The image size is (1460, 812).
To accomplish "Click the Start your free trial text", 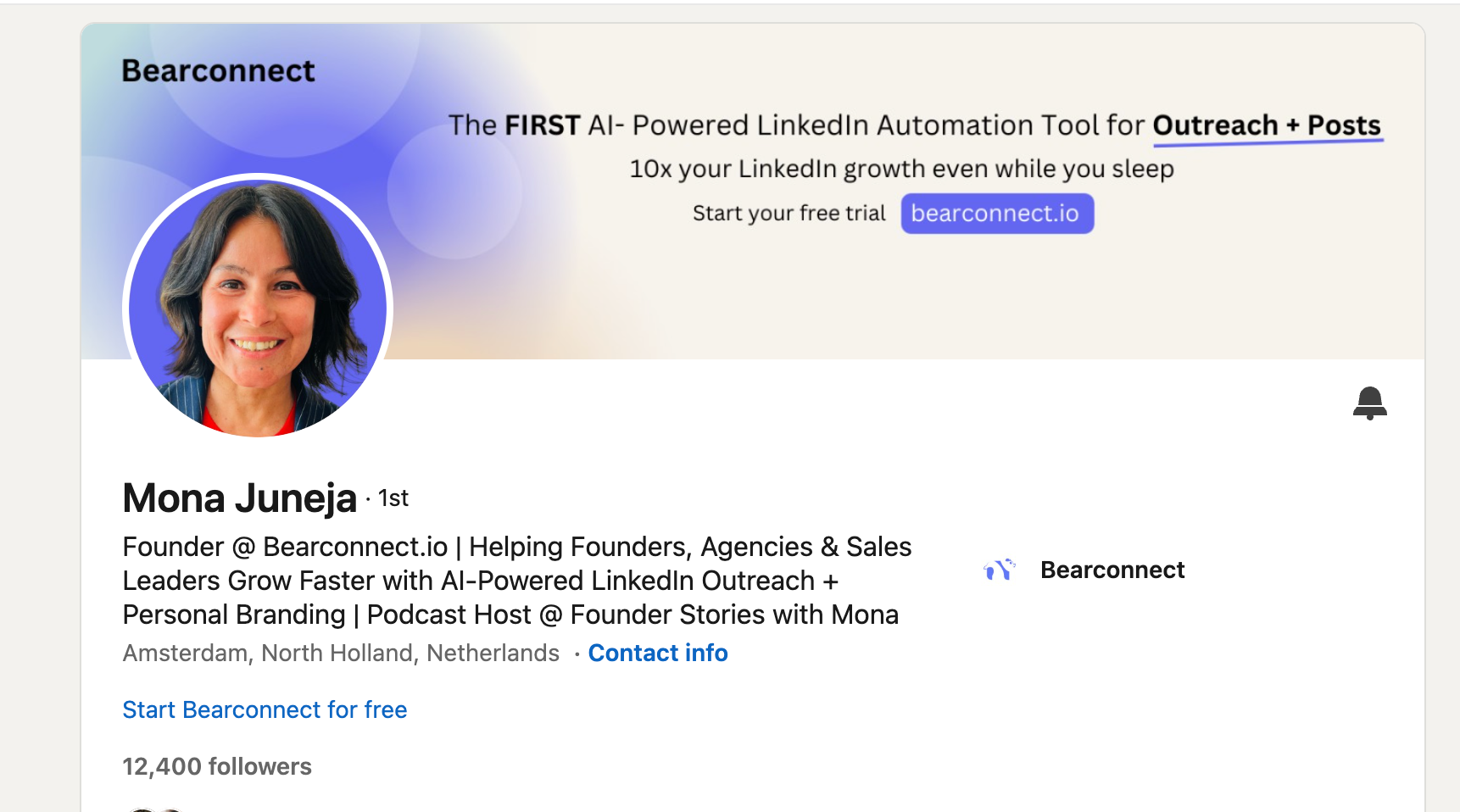I will pos(789,214).
